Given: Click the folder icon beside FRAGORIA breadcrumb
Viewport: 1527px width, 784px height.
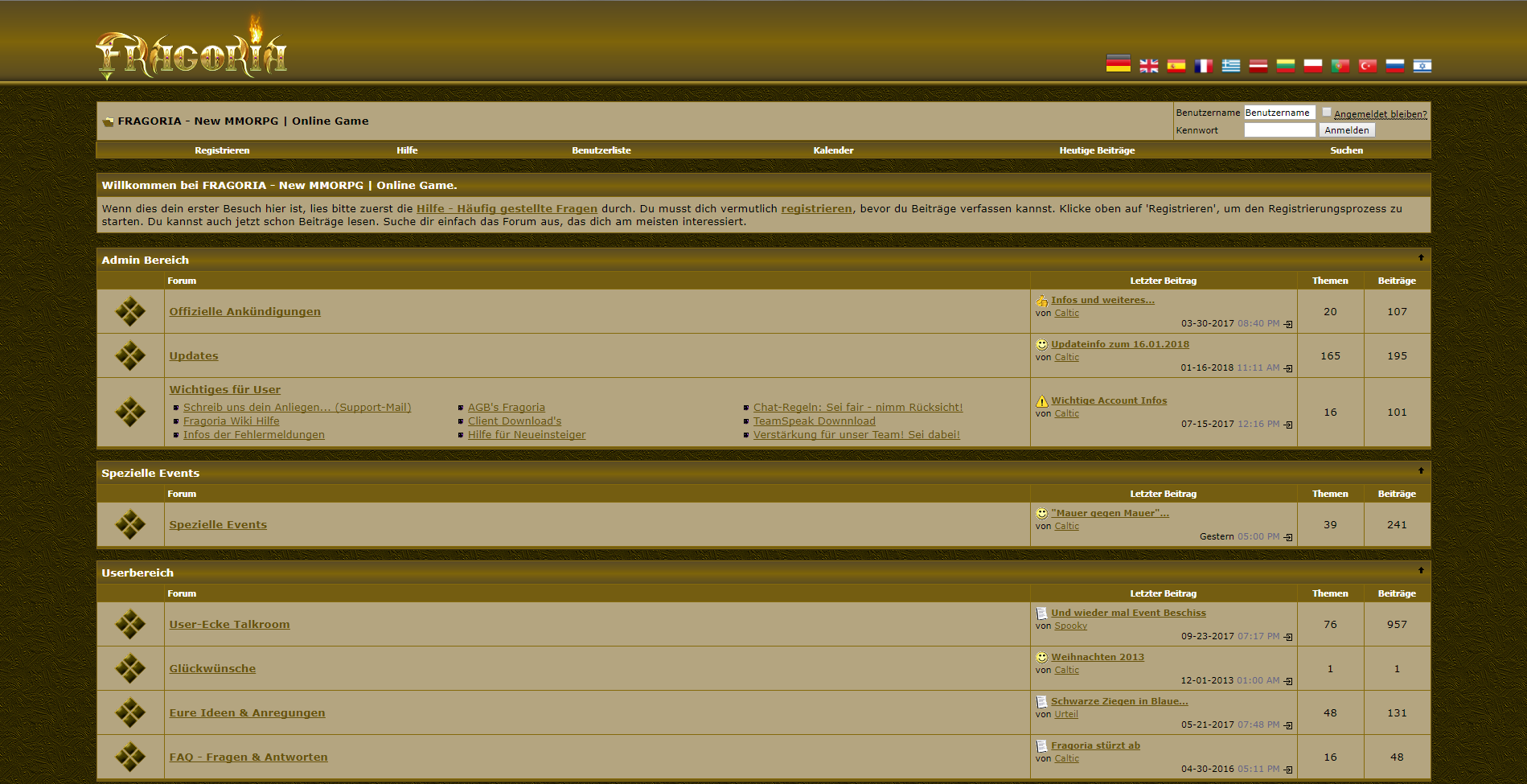Looking at the screenshot, I should click(108, 121).
